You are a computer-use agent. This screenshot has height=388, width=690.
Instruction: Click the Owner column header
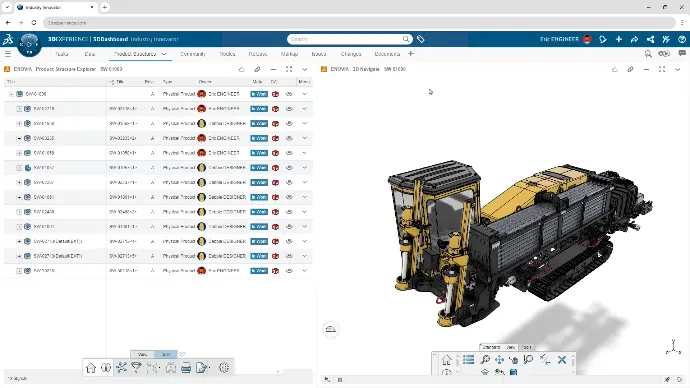coord(205,82)
